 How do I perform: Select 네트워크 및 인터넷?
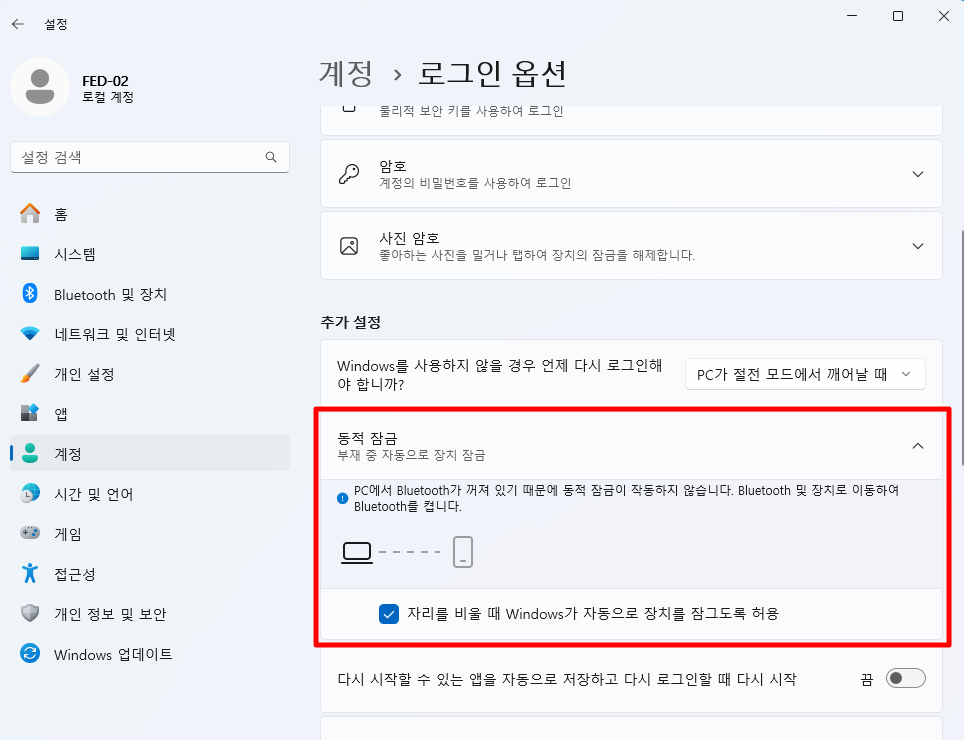pos(150,334)
